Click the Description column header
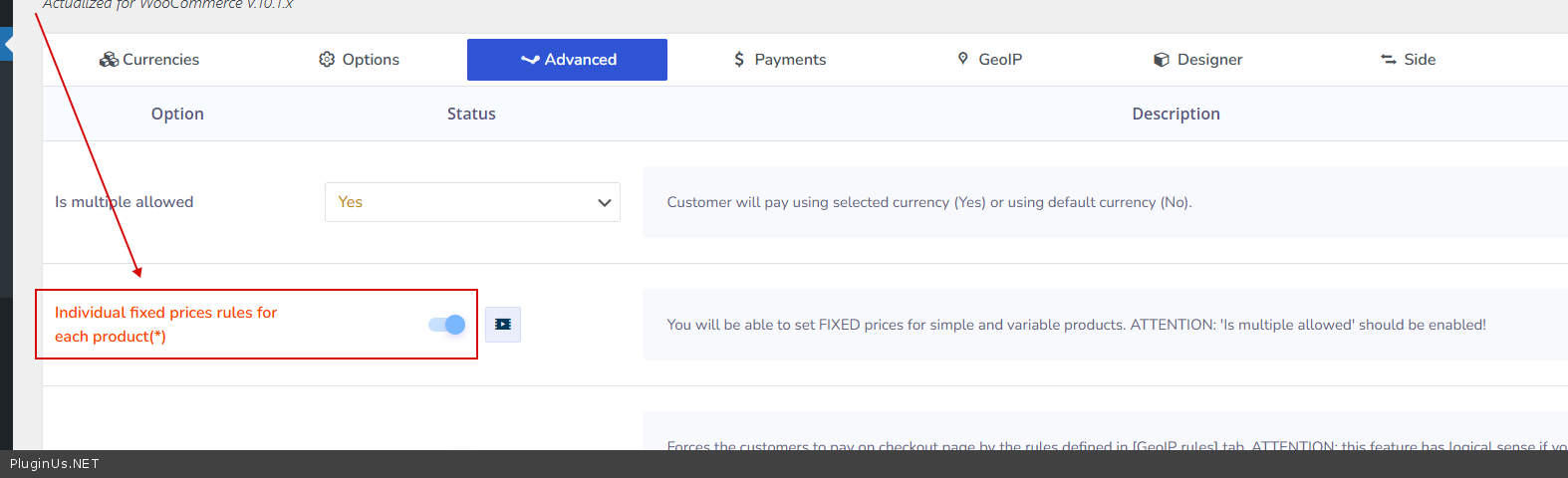This screenshot has height=478, width=1568. coord(1176,114)
